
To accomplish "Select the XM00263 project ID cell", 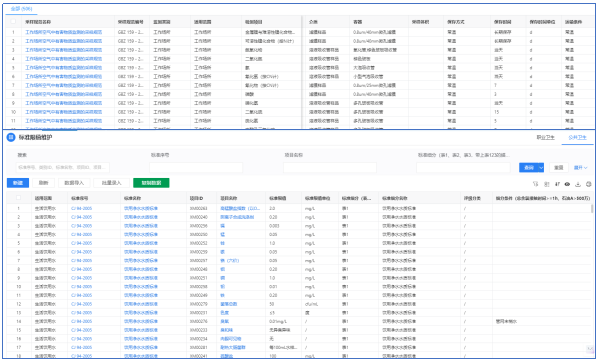I will coord(198,209).
